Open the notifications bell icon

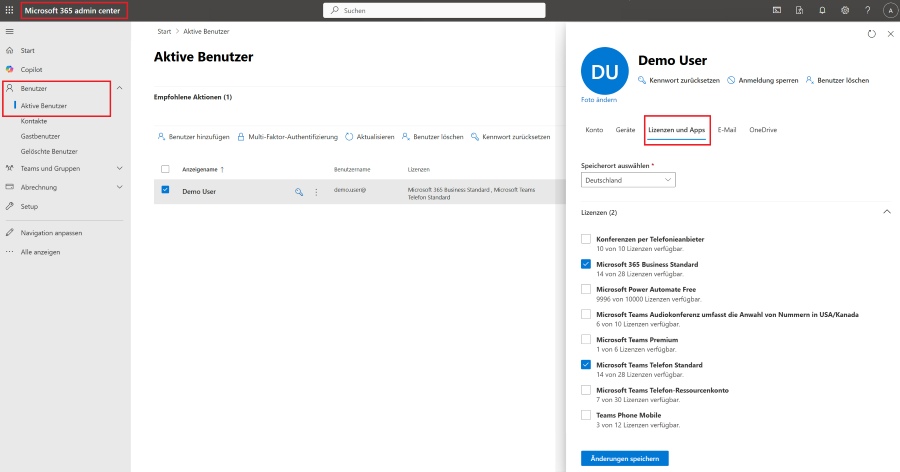(822, 10)
